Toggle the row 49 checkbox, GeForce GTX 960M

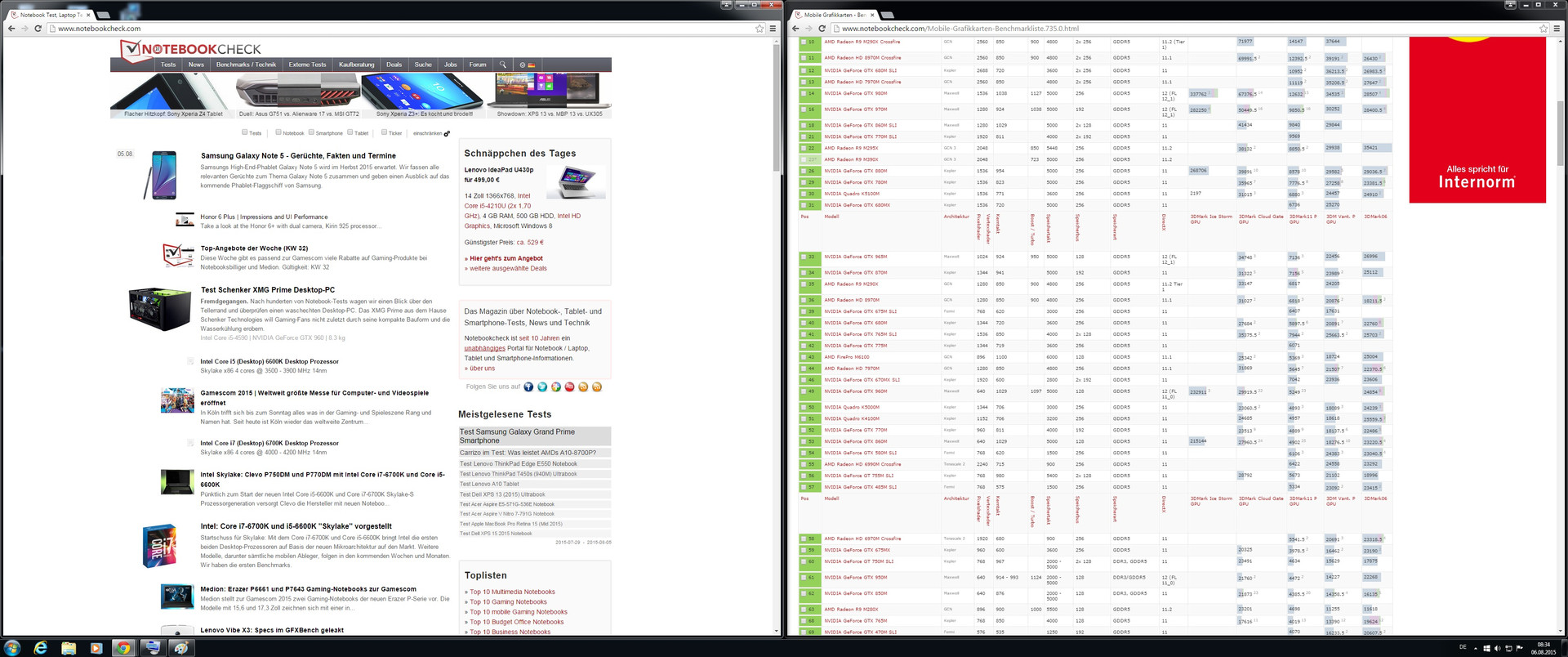coord(803,391)
